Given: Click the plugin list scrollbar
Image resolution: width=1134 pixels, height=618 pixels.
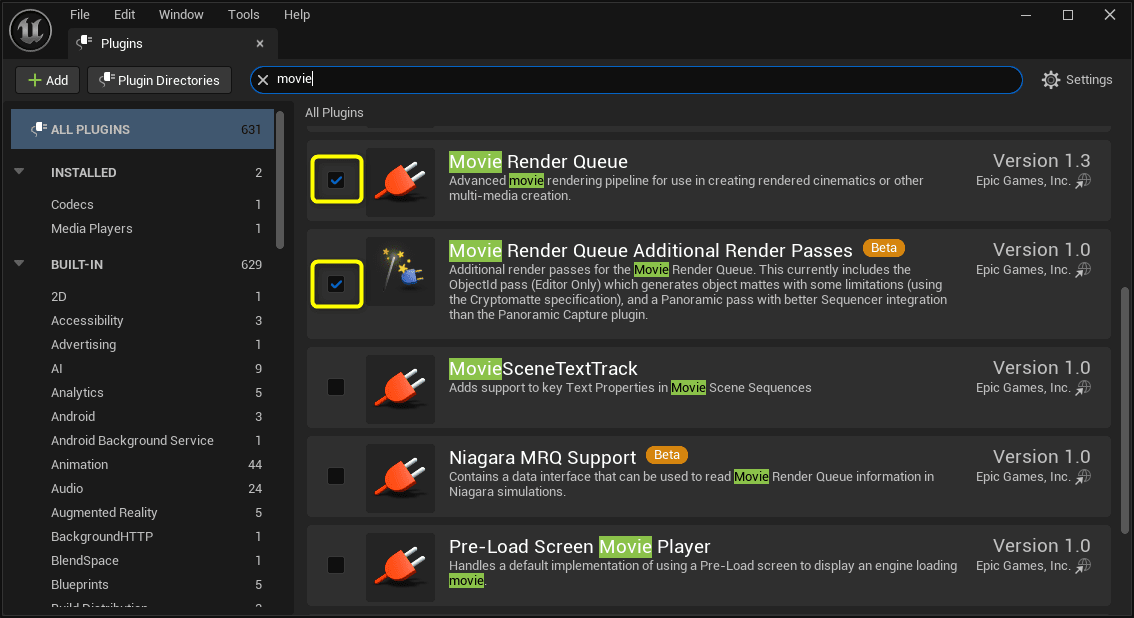Looking at the screenshot, I should [x=1125, y=411].
